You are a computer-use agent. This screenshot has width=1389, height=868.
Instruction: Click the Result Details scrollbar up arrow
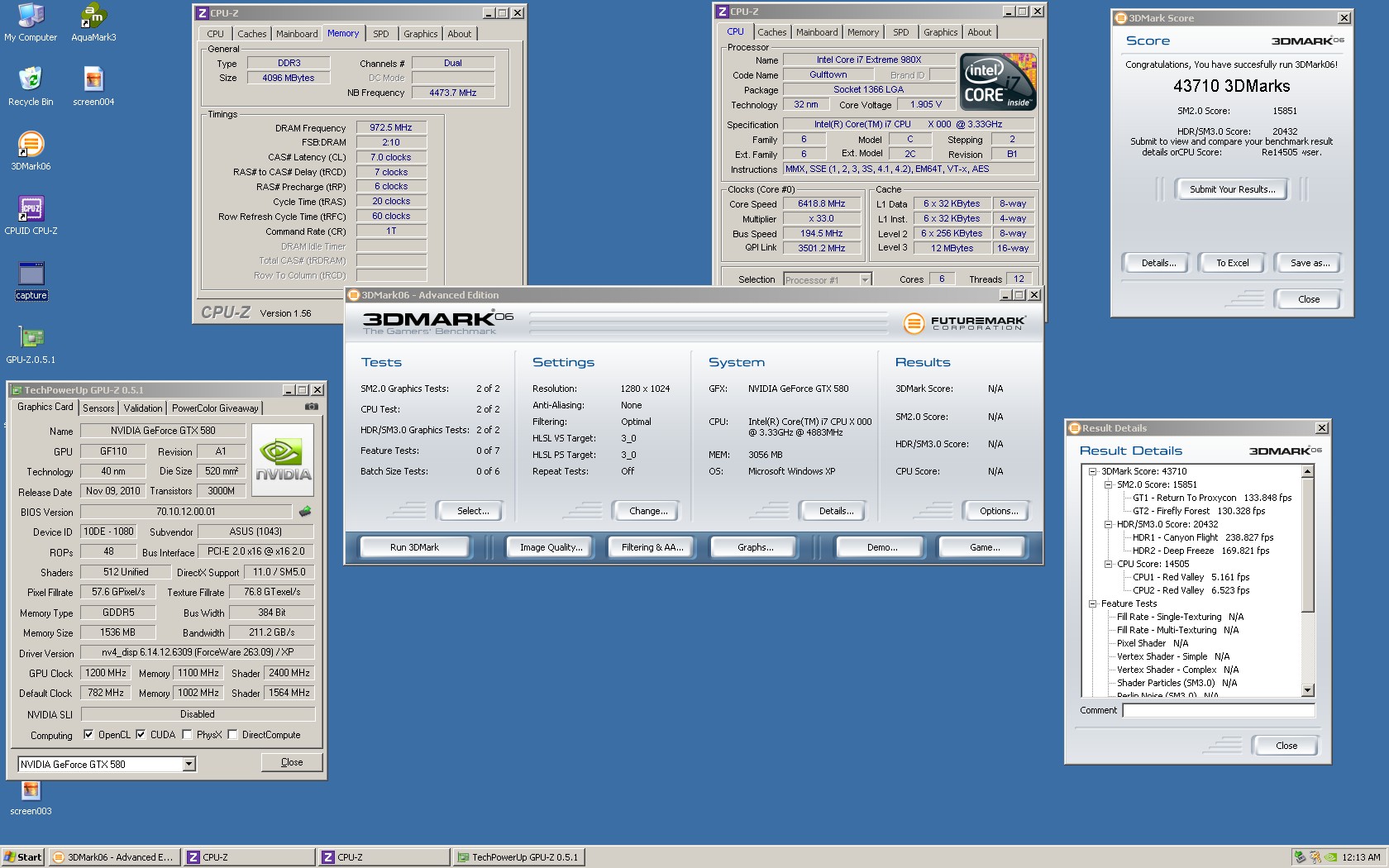point(1308,471)
